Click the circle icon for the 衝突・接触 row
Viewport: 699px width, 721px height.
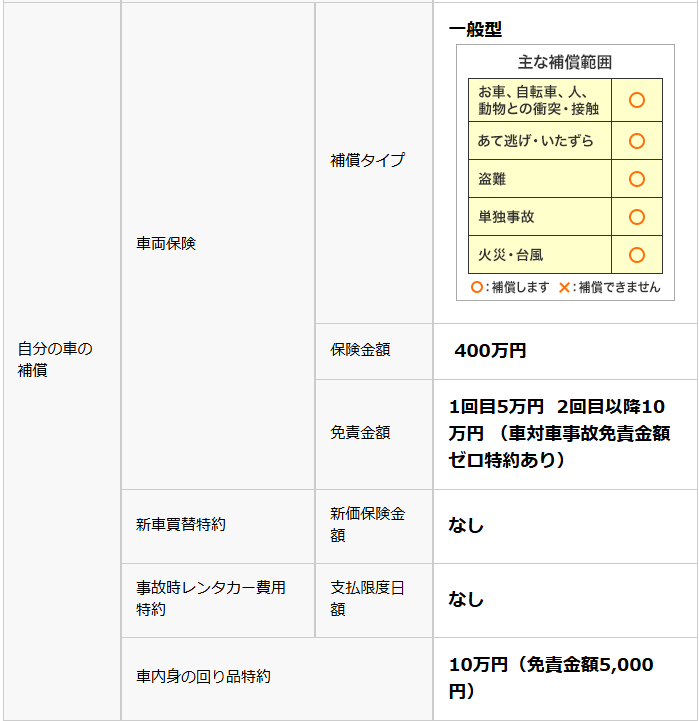[x=636, y=100]
